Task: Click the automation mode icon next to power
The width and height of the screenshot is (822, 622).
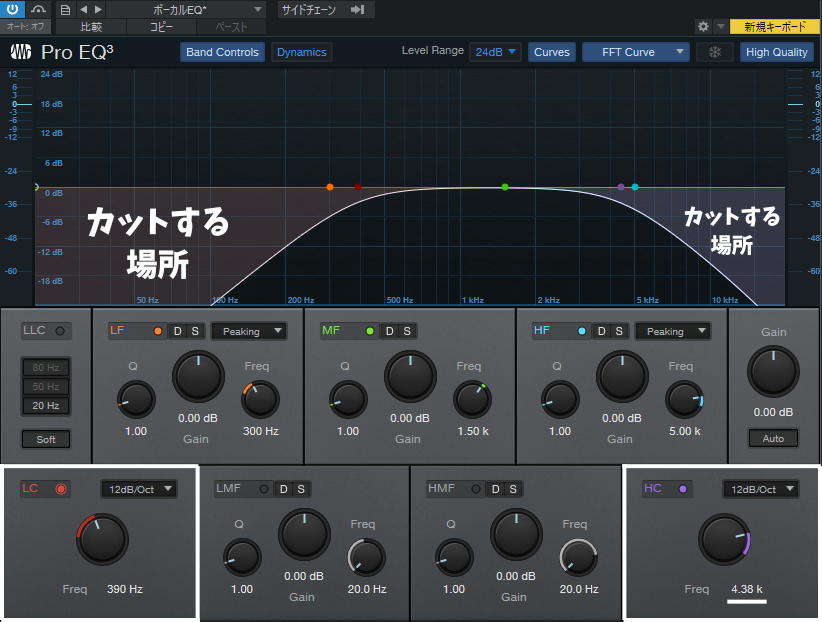Action: 38,9
